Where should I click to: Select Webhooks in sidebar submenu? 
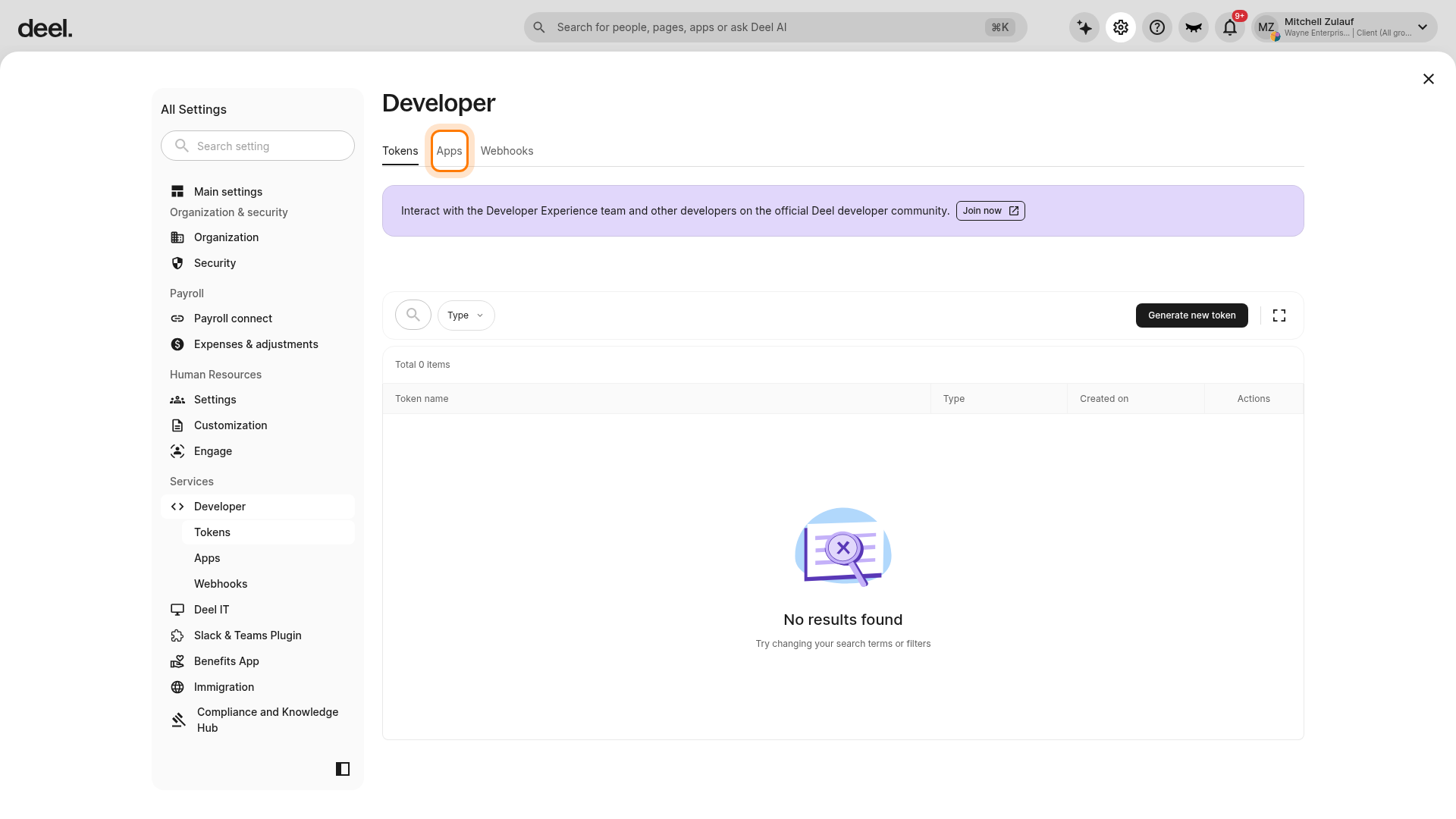(x=268, y=584)
